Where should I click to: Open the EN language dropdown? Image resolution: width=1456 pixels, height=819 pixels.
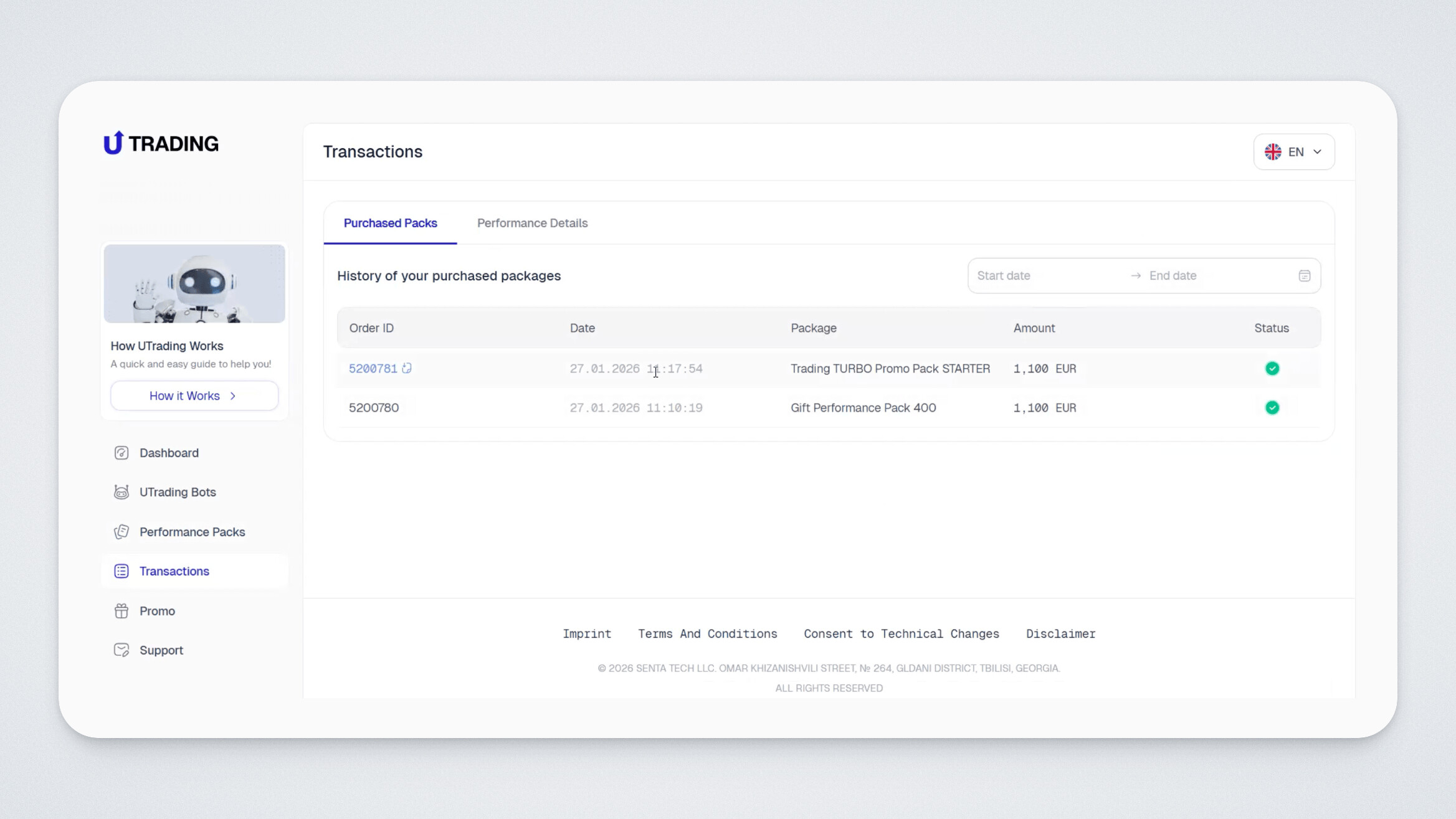click(x=1293, y=152)
